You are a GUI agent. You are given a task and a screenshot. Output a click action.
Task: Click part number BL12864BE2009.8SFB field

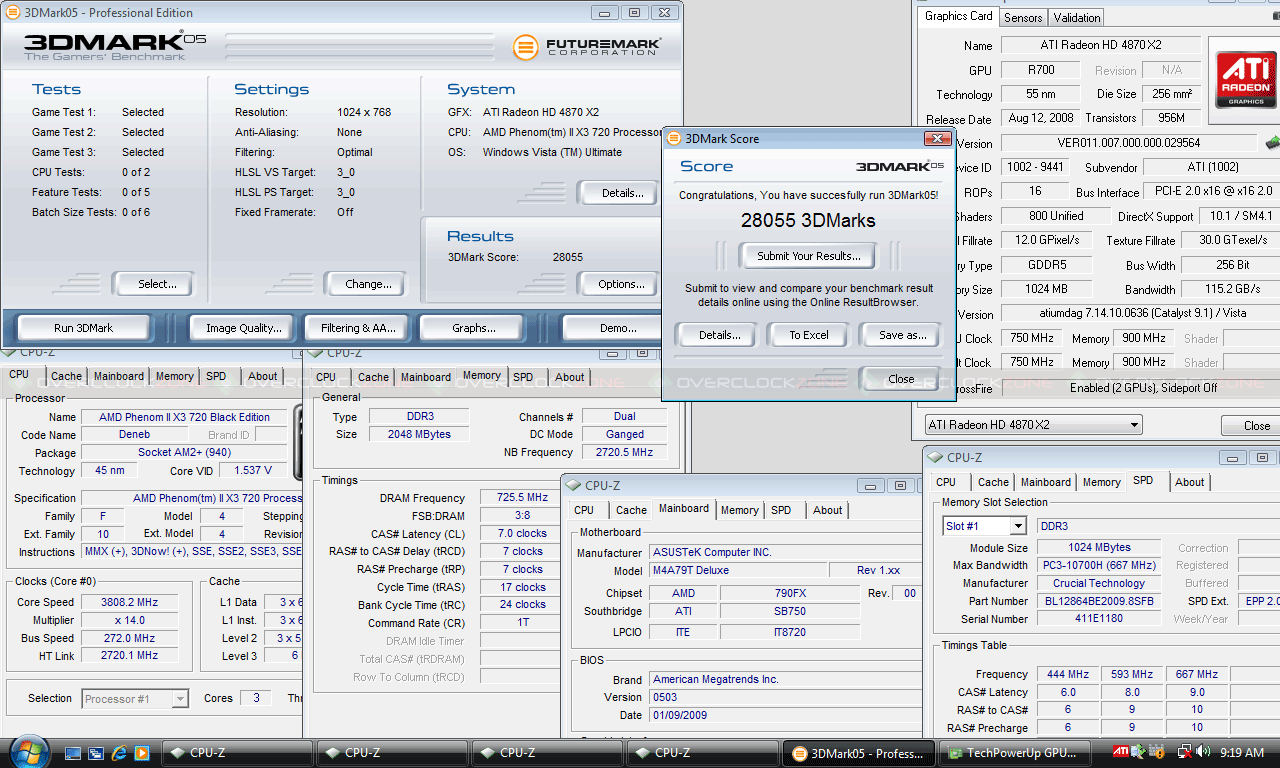pos(1098,601)
